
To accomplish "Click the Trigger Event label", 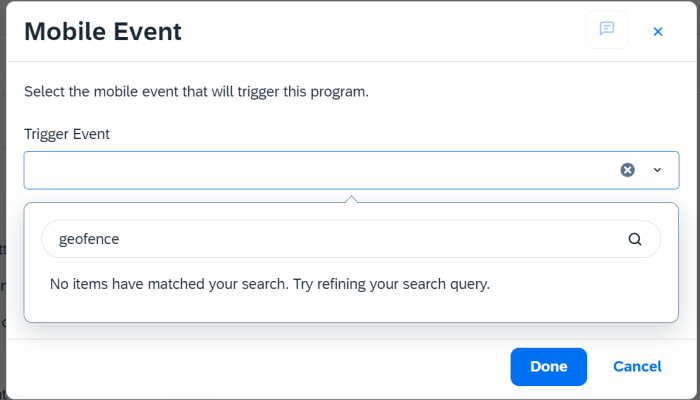I will click(67, 134).
